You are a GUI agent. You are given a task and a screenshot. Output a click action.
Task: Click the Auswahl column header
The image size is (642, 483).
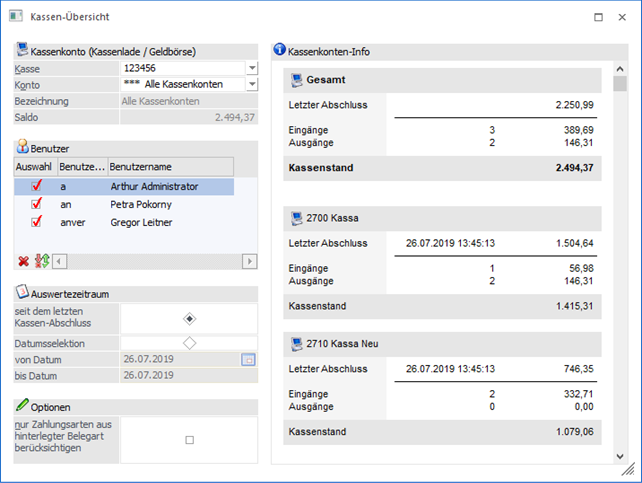pyautogui.click(x=35, y=166)
